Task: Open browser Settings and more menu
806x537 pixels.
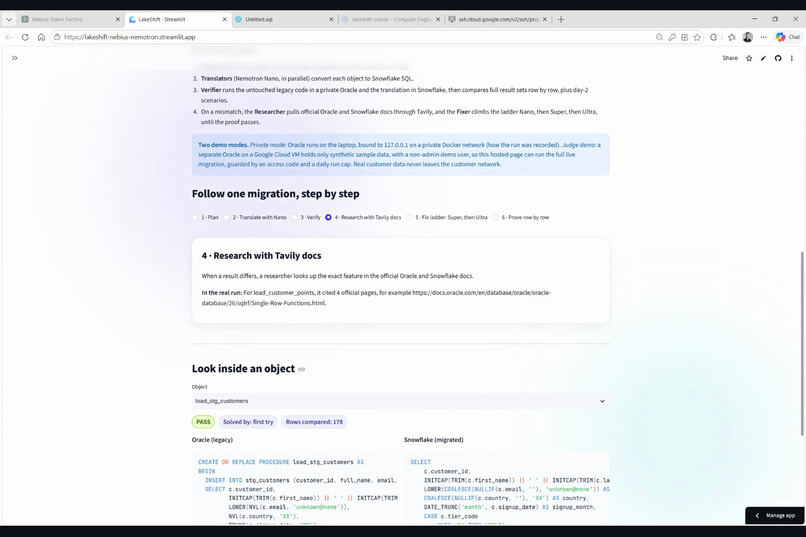Action: pos(764,37)
